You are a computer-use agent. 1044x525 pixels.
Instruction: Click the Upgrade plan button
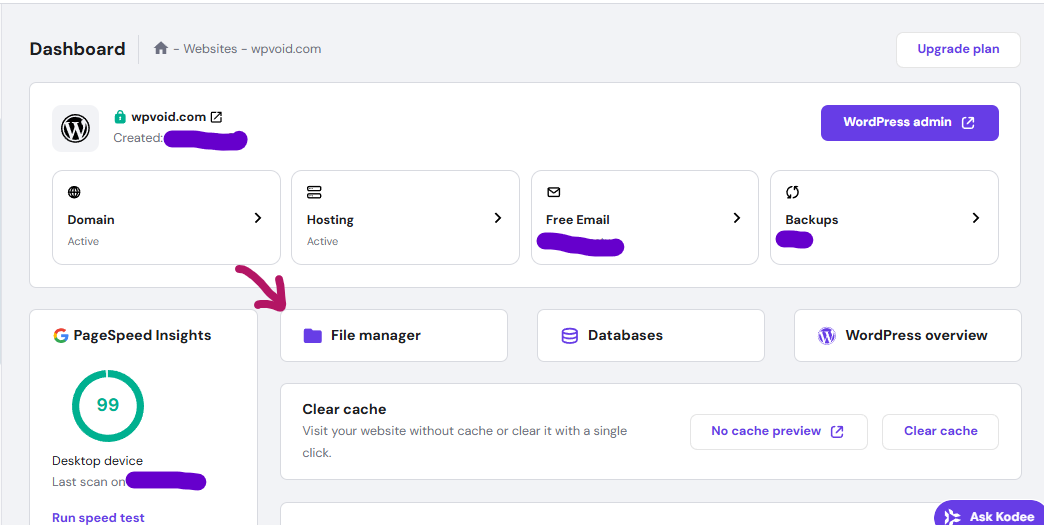pyautogui.click(x=958, y=49)
